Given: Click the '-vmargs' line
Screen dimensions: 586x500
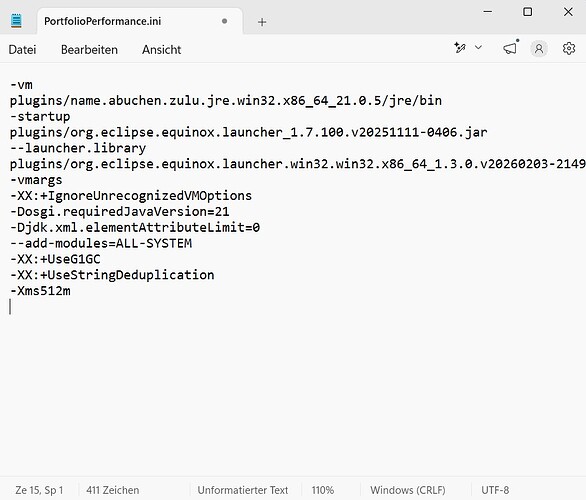Looking at the screenshot, I should (36, 180).
